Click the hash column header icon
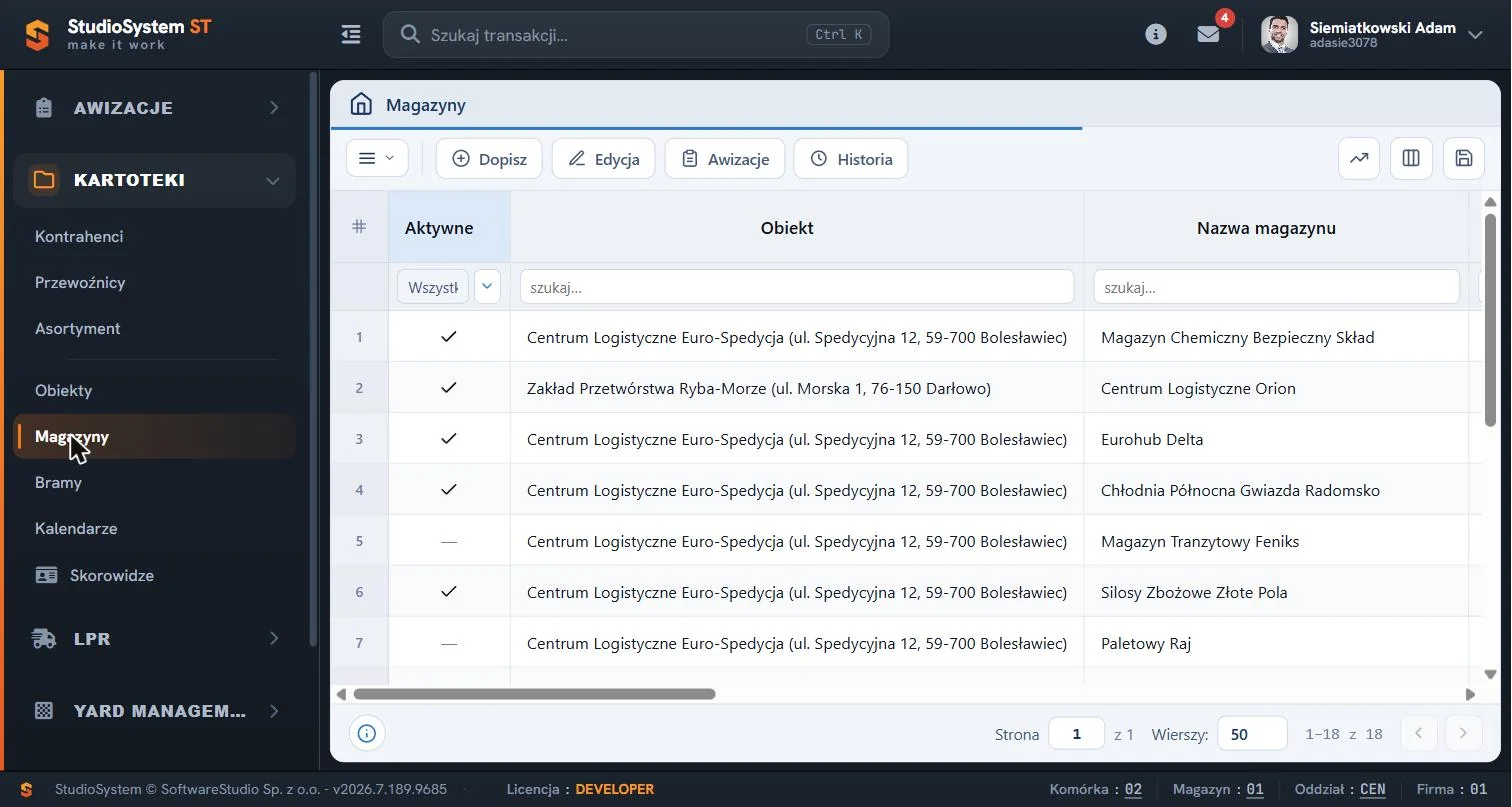Viewport: 1512px width, 807px height. click(x=359, y=227)
